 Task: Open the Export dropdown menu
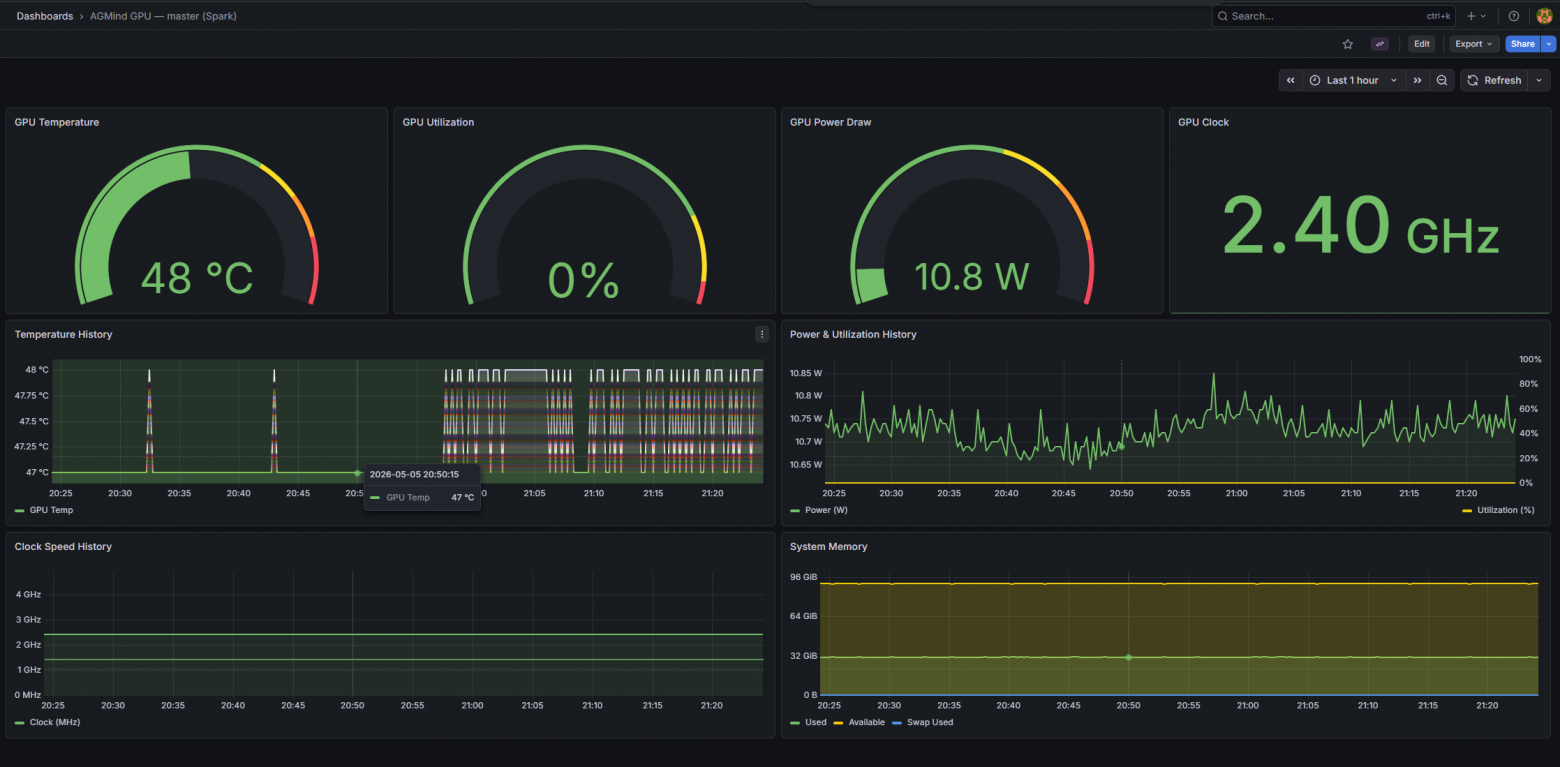(1475, 44)
